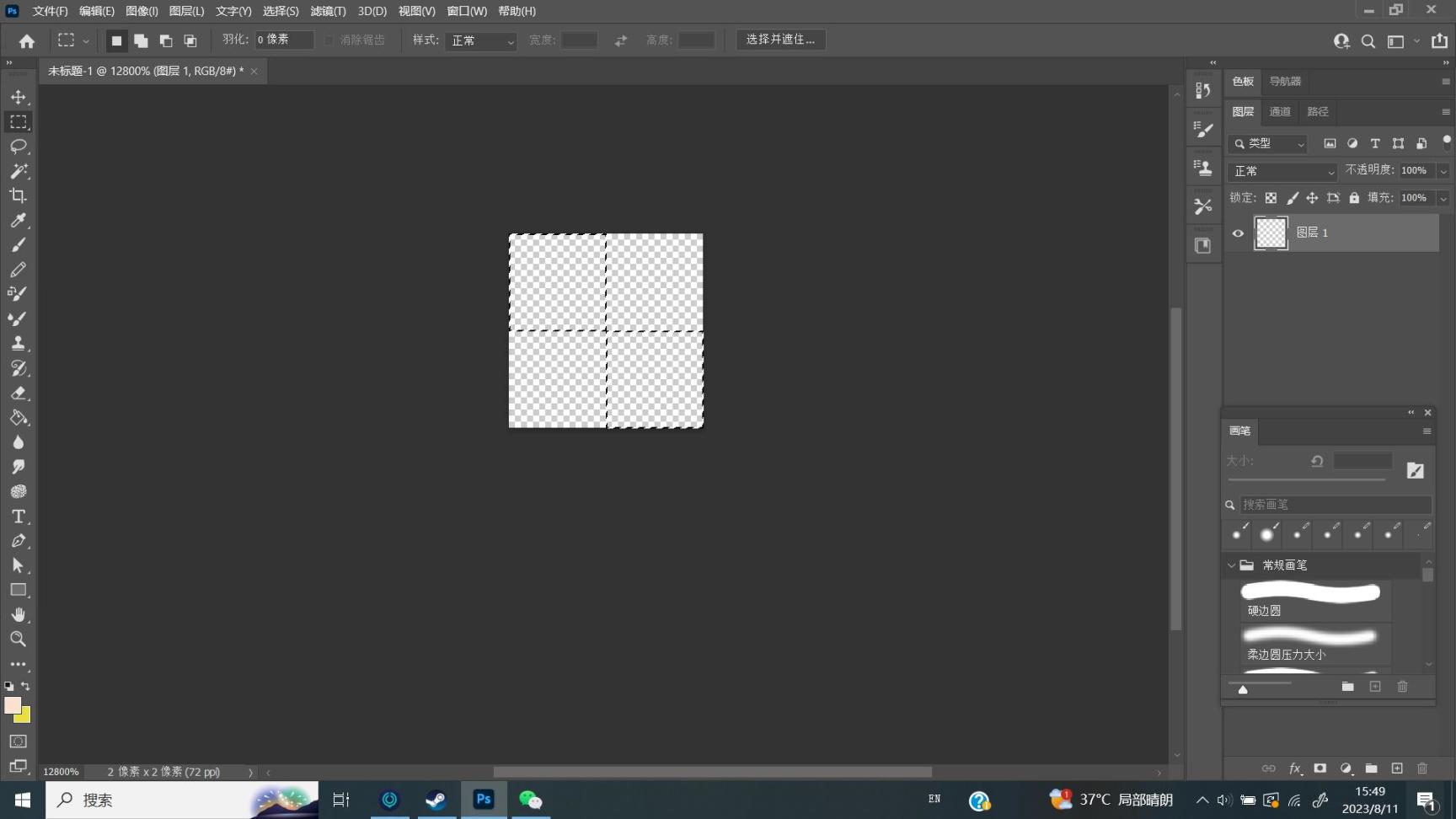
Task: Click the 搜索画笔 search field
Action: point(1336,504)
